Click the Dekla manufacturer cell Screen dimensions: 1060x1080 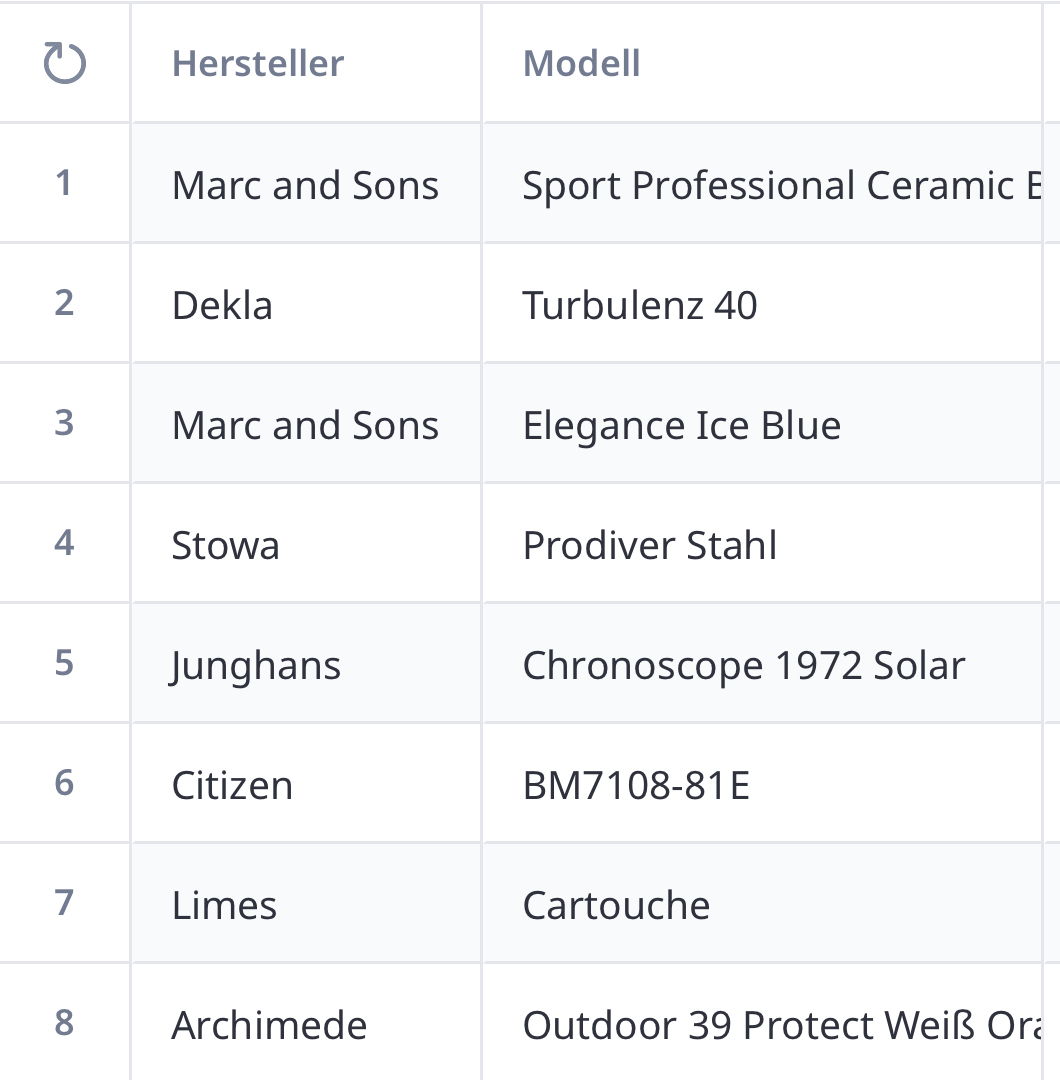point(222,305)
